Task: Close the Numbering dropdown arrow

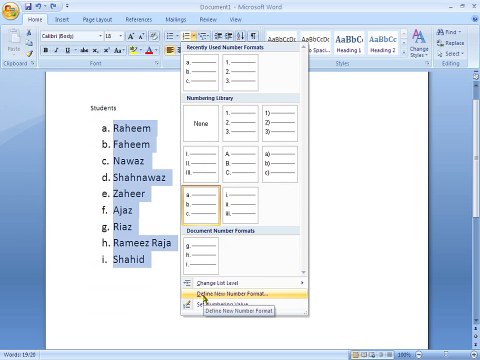Action: [194, 36]
